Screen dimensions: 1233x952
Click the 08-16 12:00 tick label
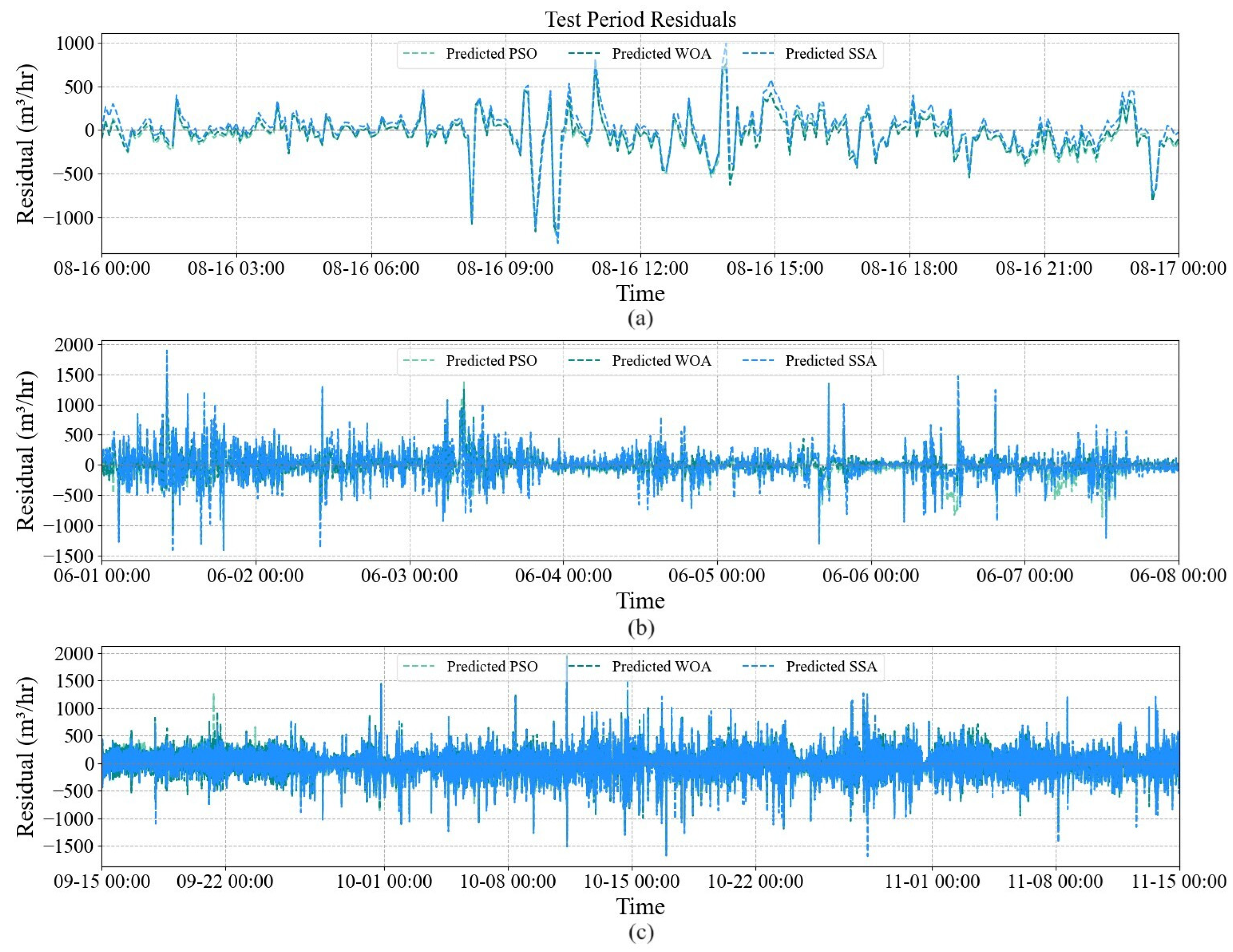click(x=639, y=269)
